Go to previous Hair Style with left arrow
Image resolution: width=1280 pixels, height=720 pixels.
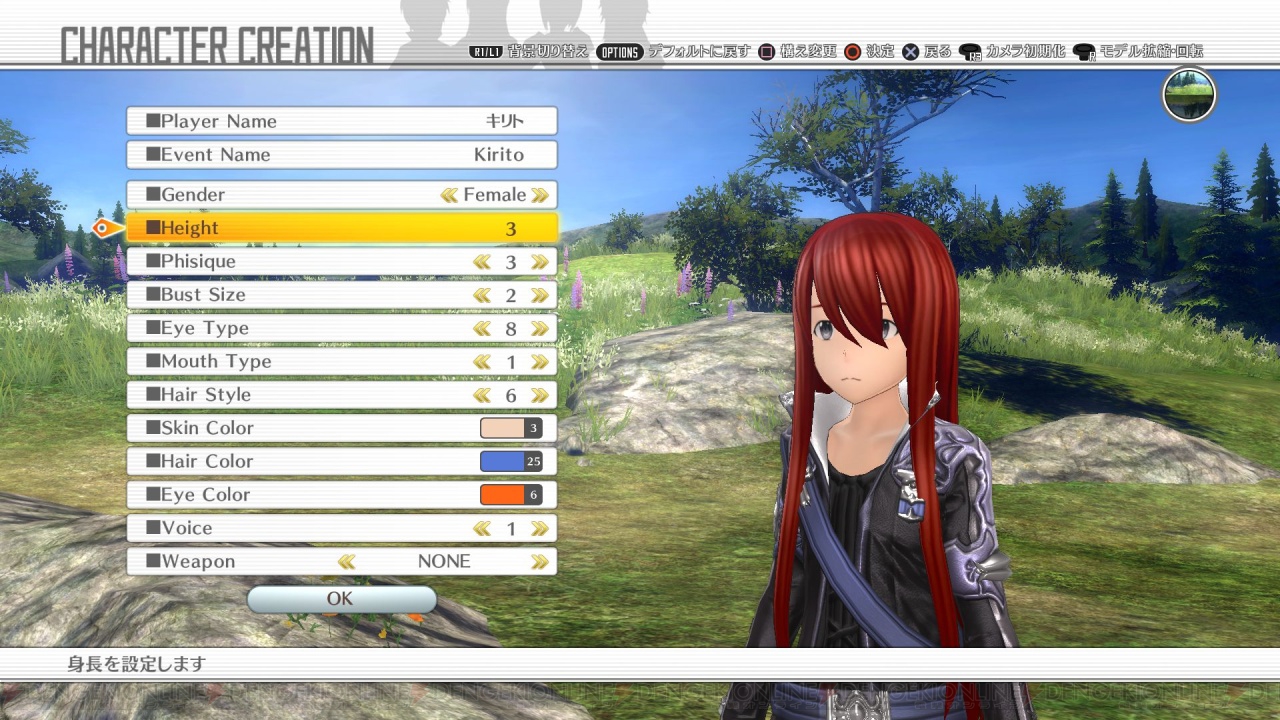pos(482,395)
